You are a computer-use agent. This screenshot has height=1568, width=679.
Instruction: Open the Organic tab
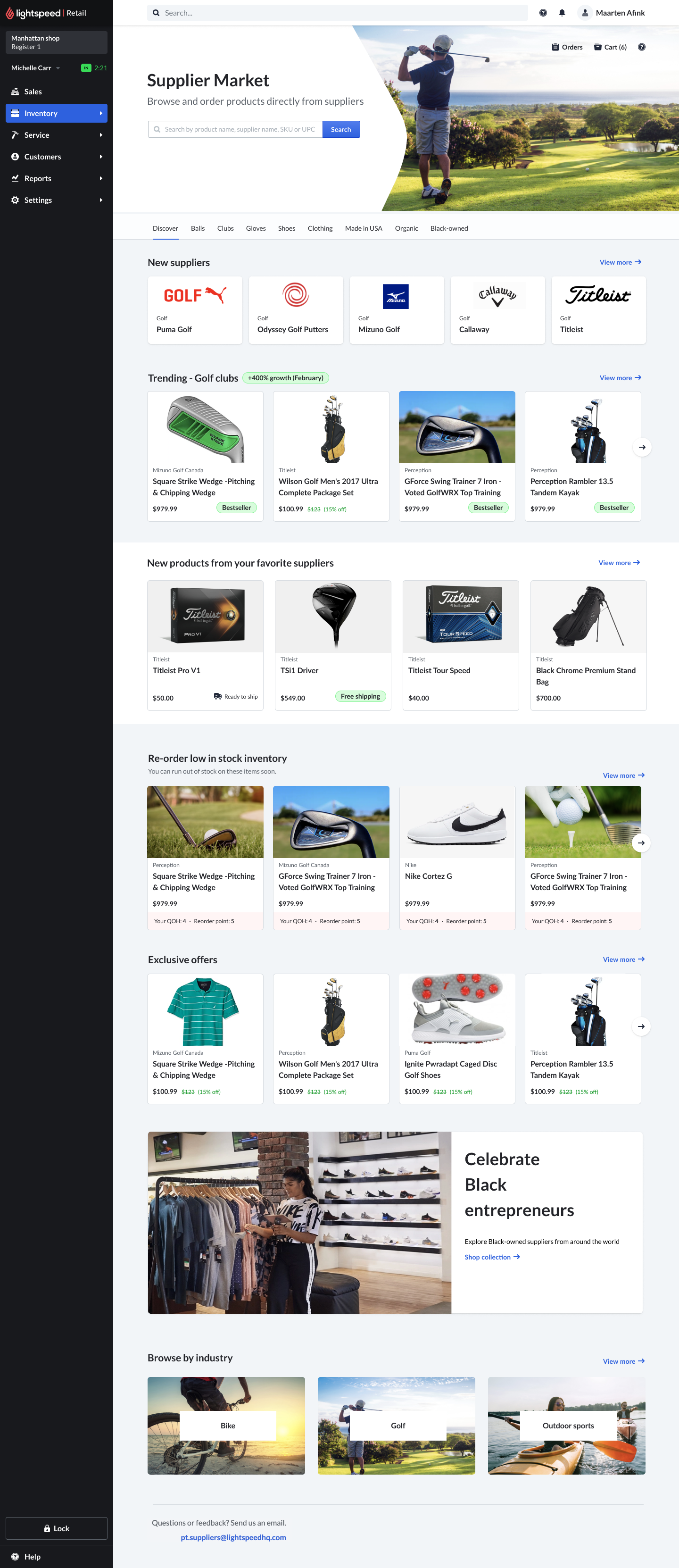point(406,228)
